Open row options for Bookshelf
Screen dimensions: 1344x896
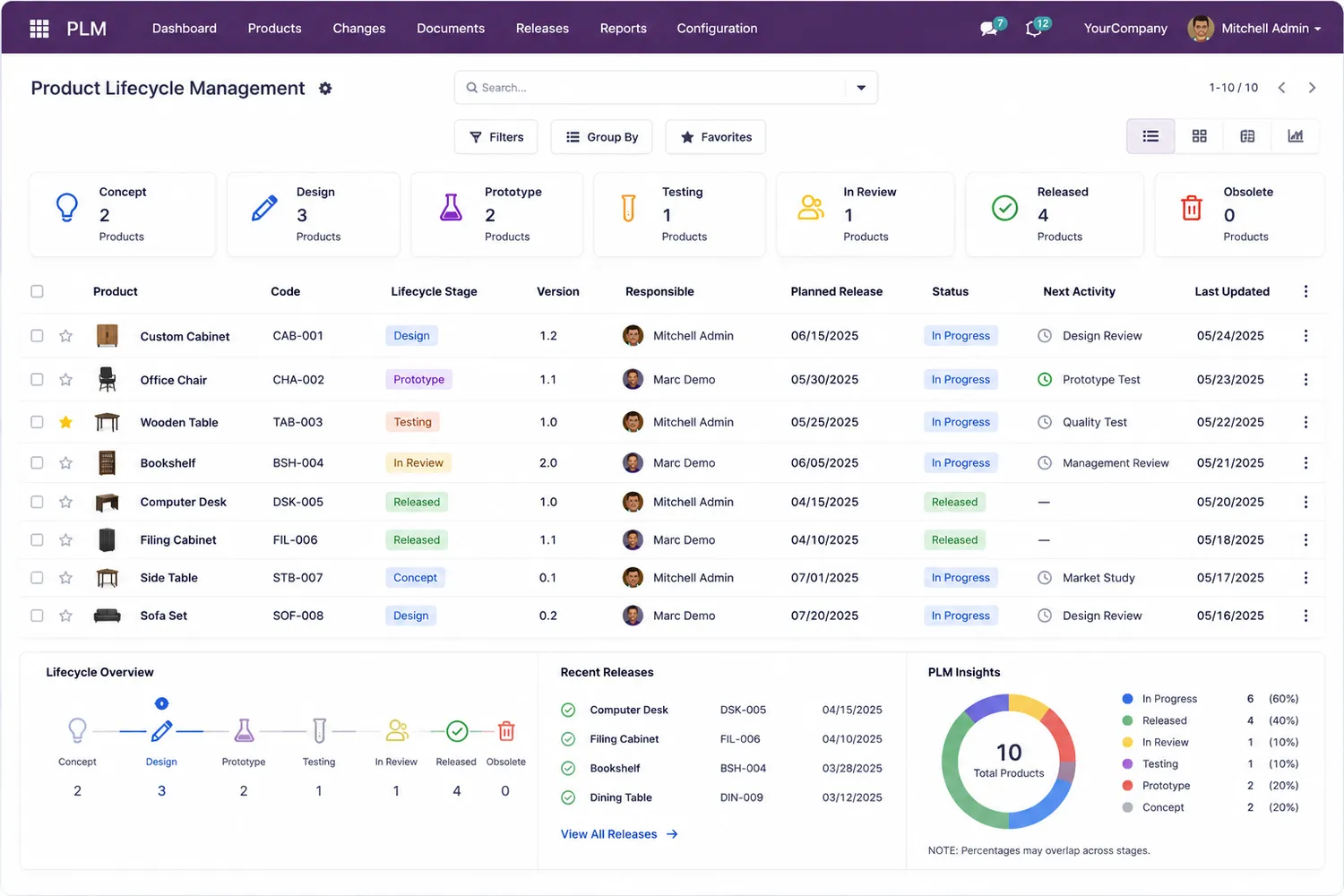[x=1305, y=463]
